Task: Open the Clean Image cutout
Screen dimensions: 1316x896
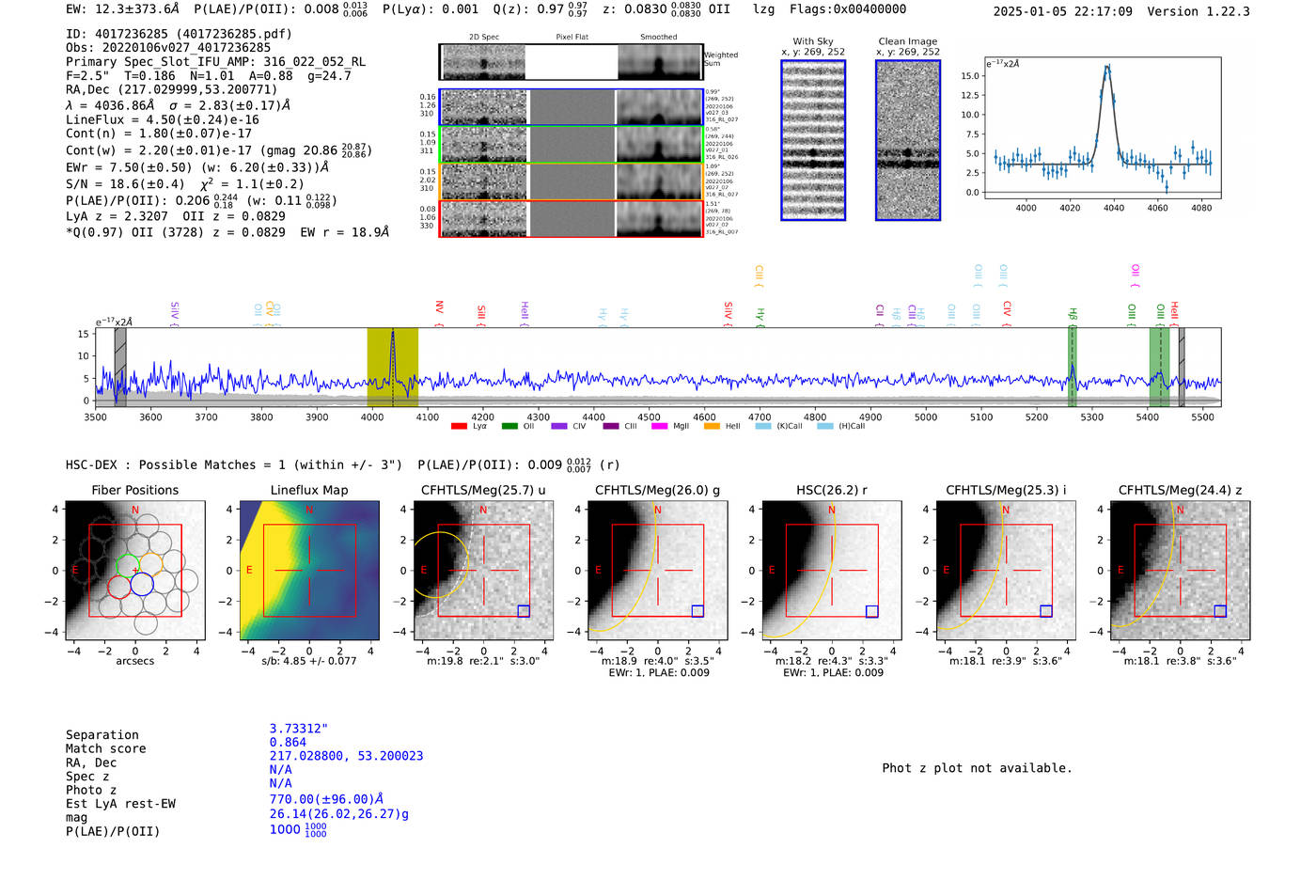Action: click(x=908, y=140)
